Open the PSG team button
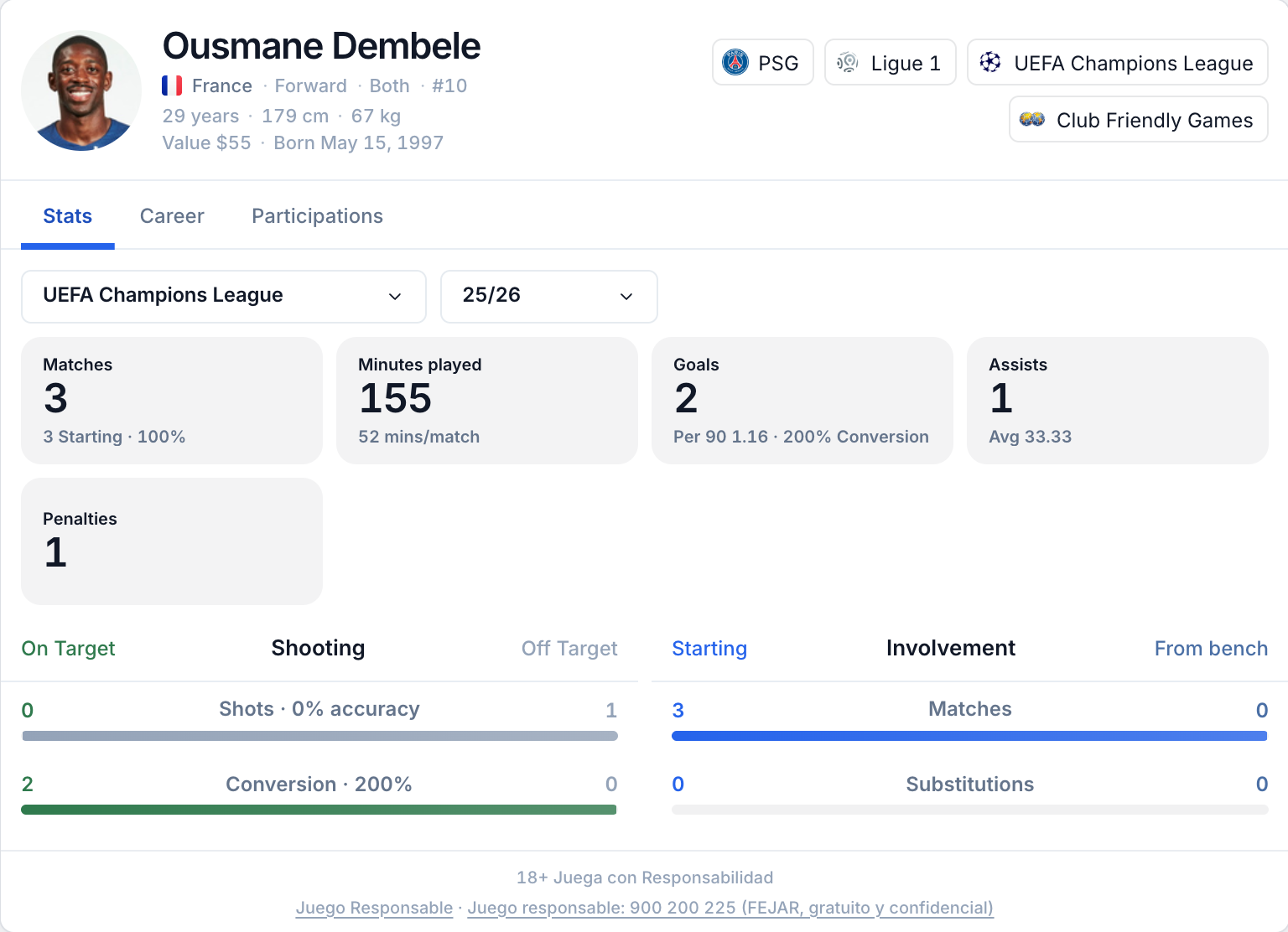The width and height of the screenshot is (1288, 932). click(763, 62)
